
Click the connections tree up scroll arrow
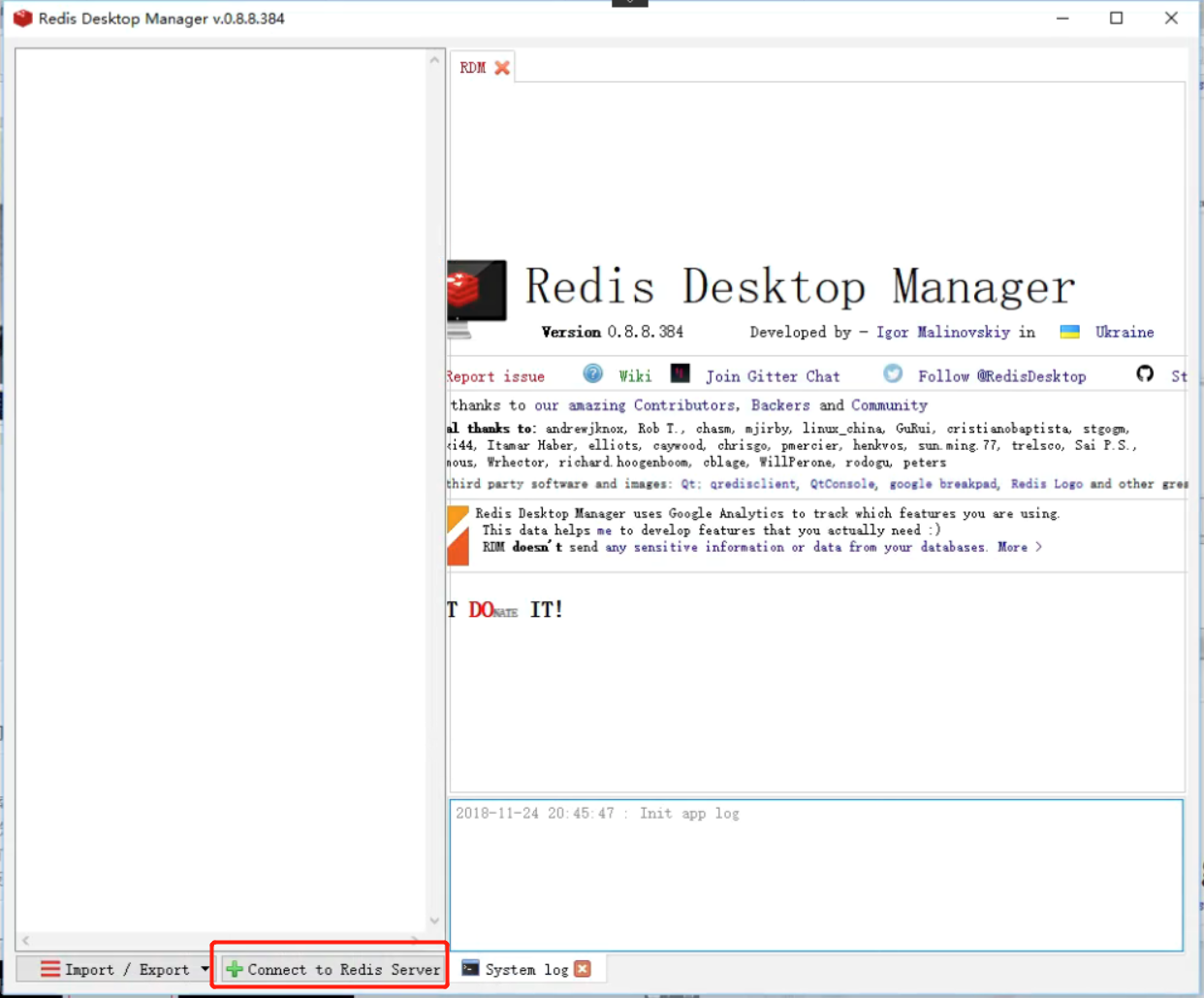[434, 60]
